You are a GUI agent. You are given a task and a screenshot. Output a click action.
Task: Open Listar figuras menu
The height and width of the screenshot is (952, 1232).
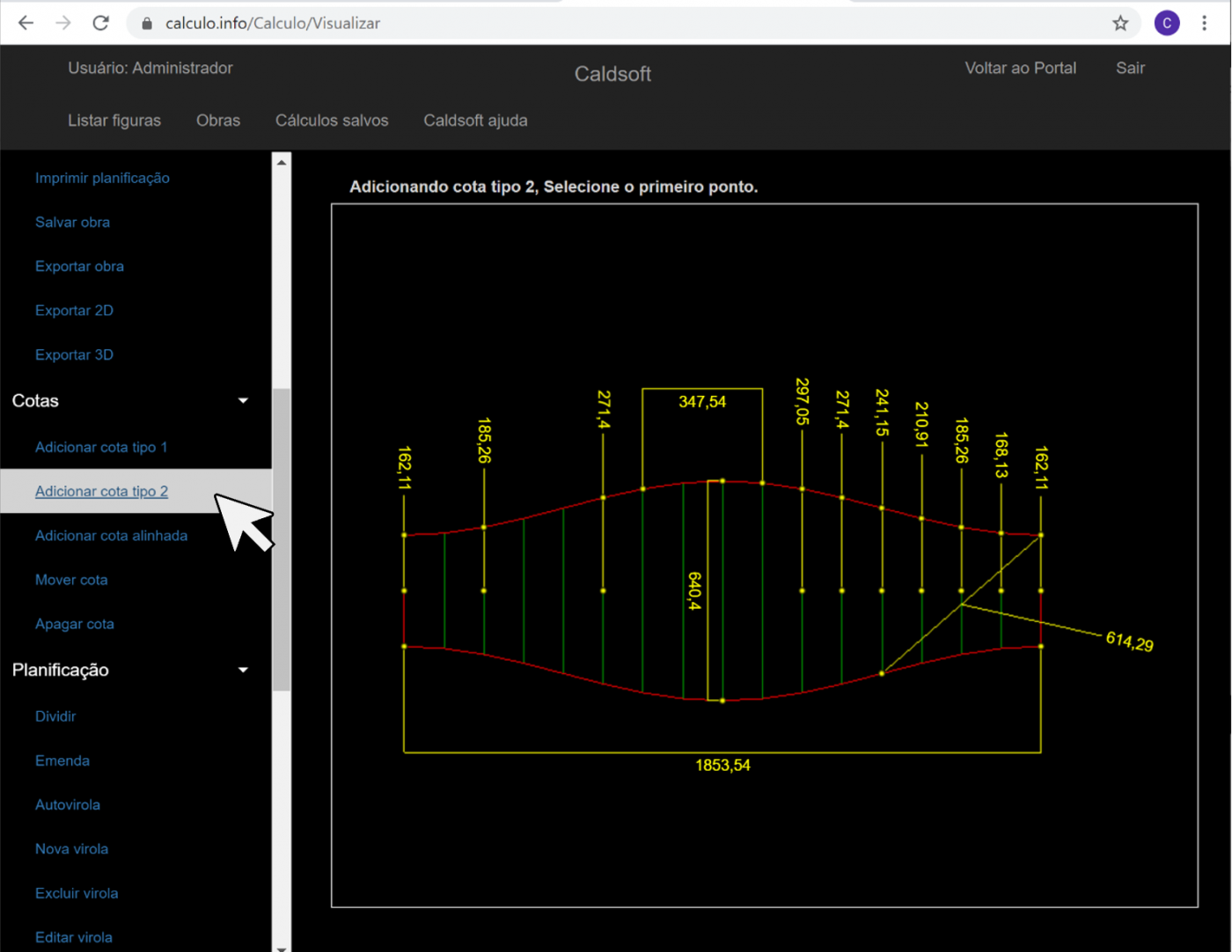[x=114, y=121]
